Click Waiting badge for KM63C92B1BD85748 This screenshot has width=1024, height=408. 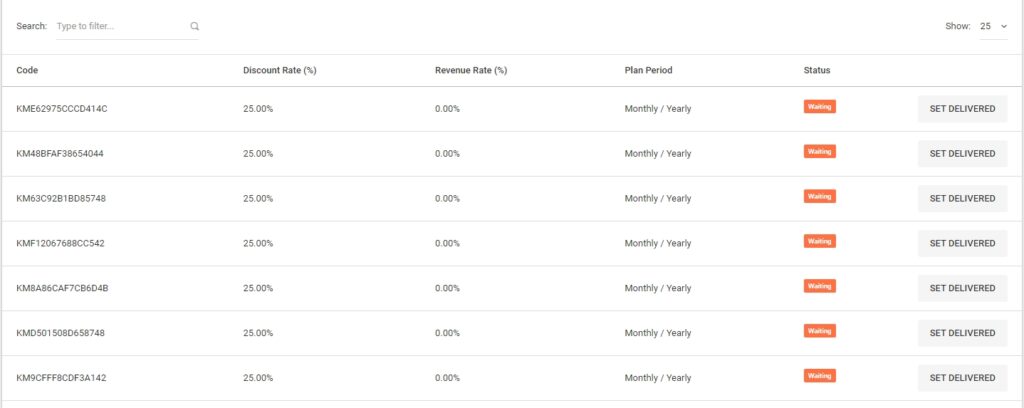point(820,196)
